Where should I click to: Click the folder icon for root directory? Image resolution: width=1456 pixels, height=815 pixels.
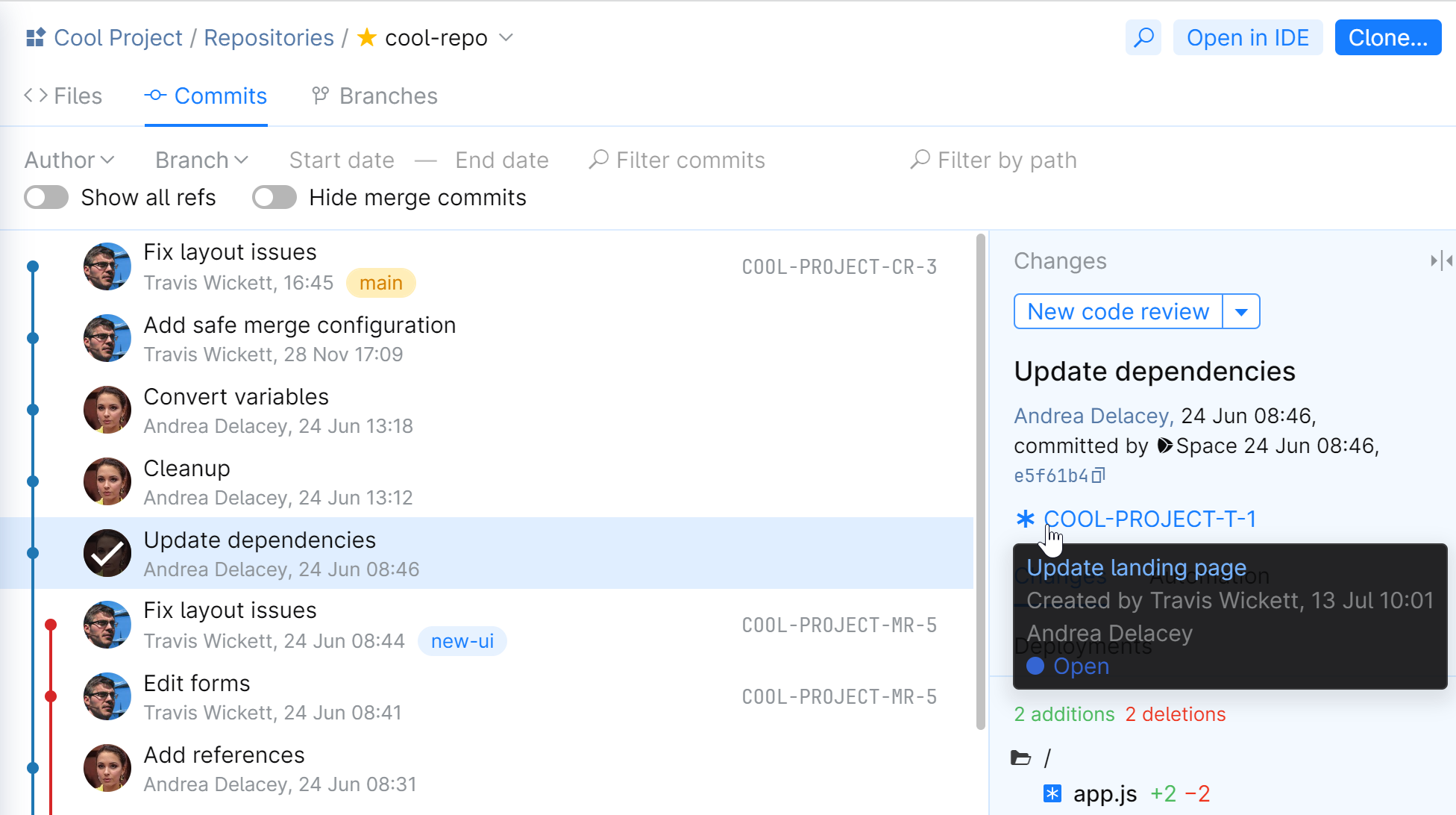click(x=1020, y=758)
